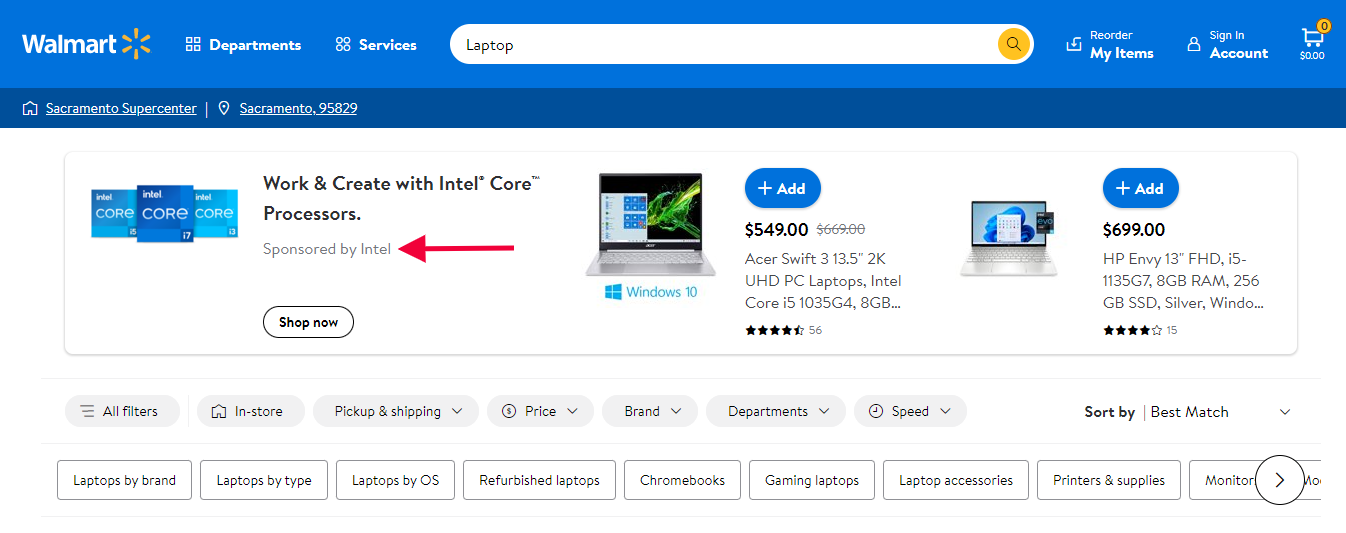Image resolution: width=1346 pixels, height=533 pixels.
Task: Select the Printers & supplies chip
Action: coord(1109,480)
